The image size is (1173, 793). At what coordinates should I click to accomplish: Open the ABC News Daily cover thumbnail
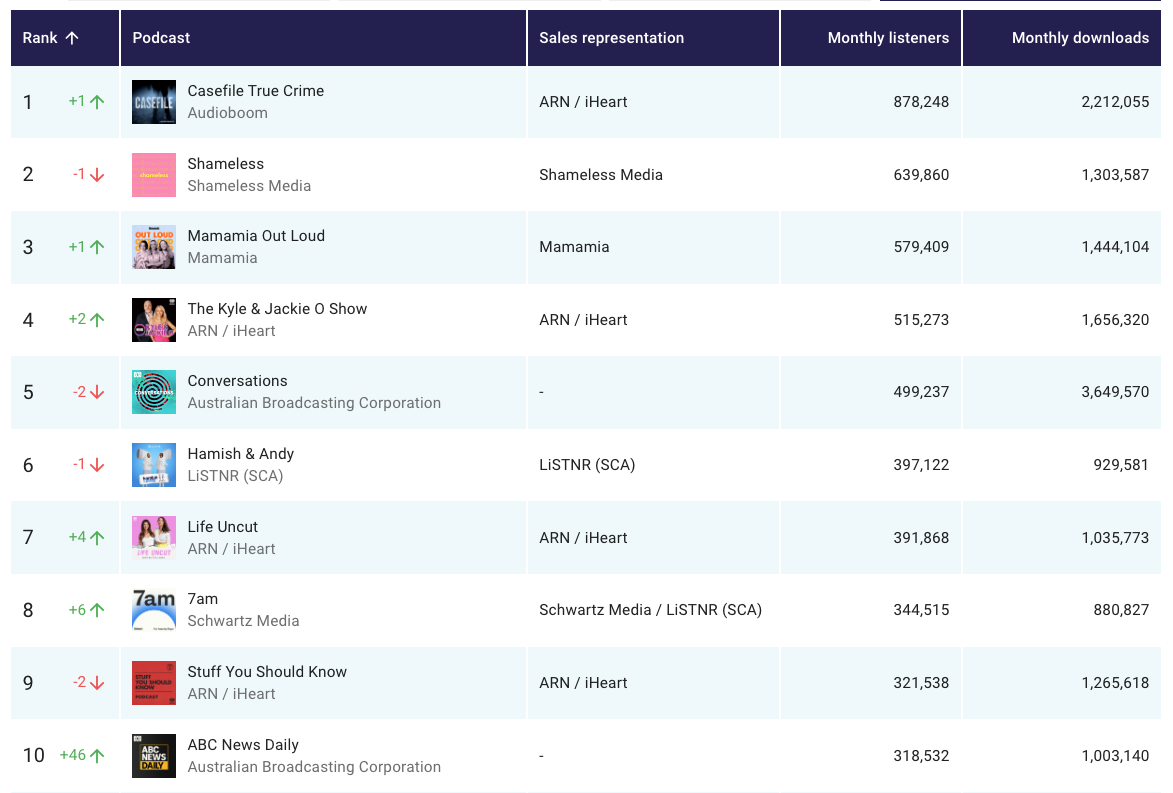(x=154, y=756)
